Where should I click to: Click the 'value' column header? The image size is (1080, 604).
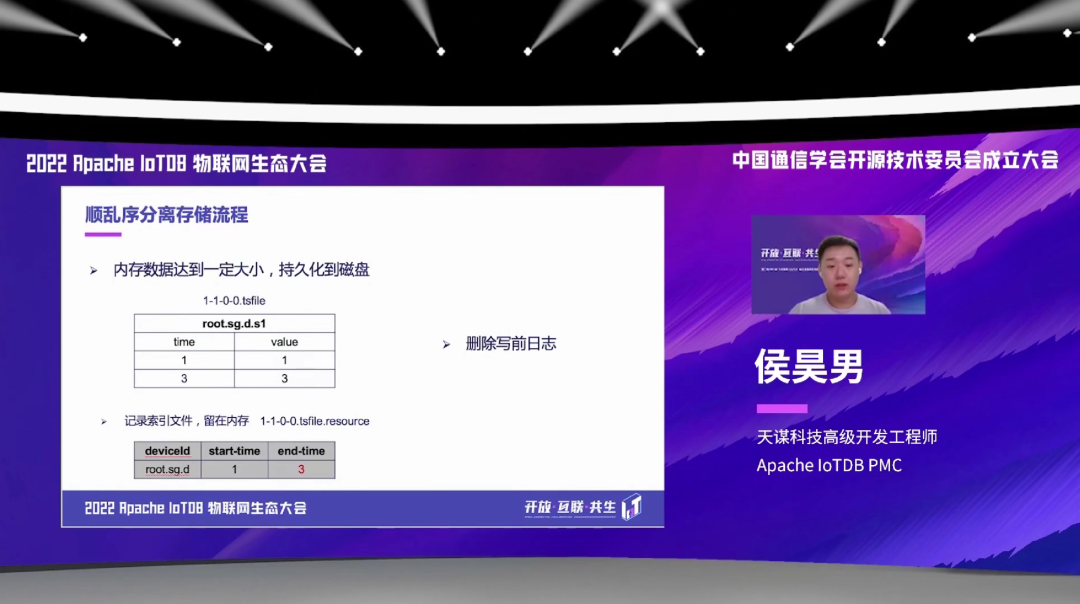click(x=284, y=342)
